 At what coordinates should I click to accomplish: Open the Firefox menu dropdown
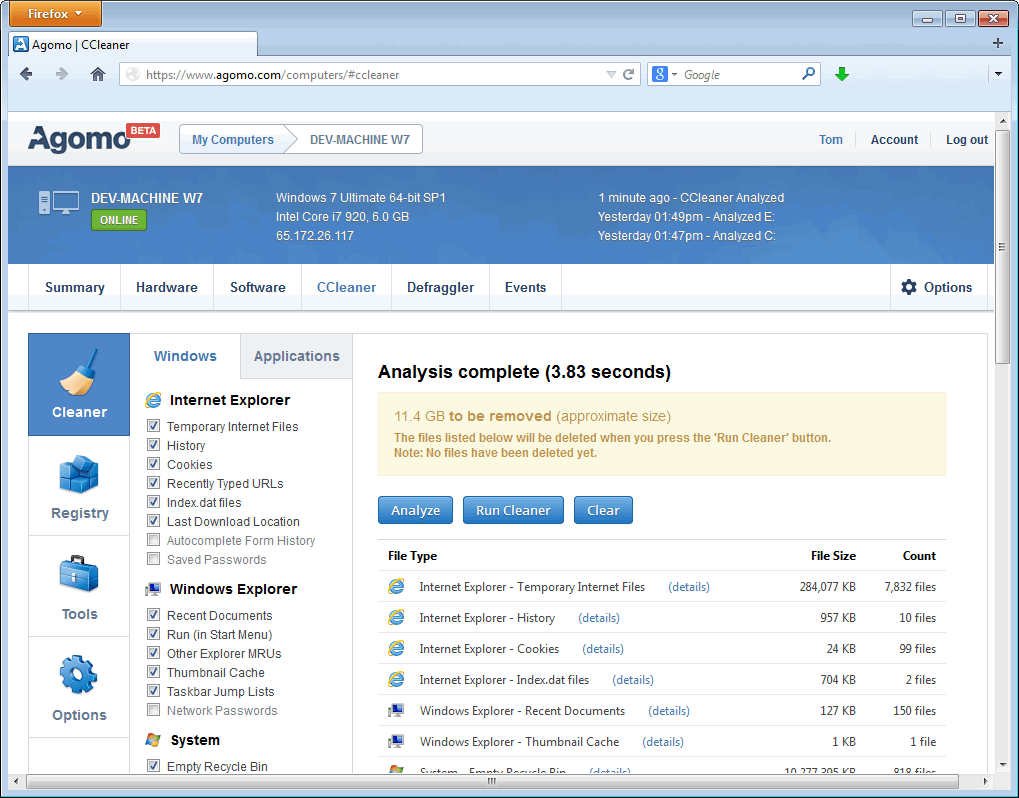coord(55,14)
